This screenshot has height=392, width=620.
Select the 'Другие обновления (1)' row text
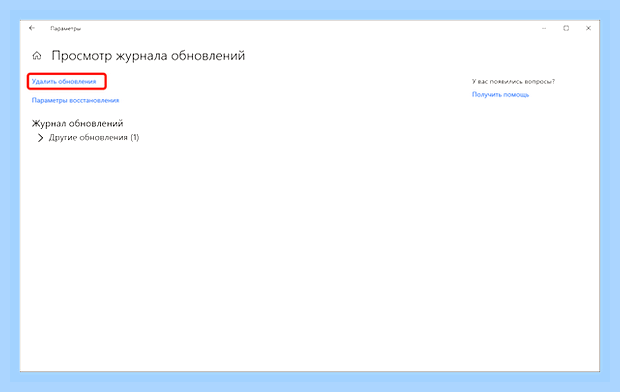click(x=94, y=138)
